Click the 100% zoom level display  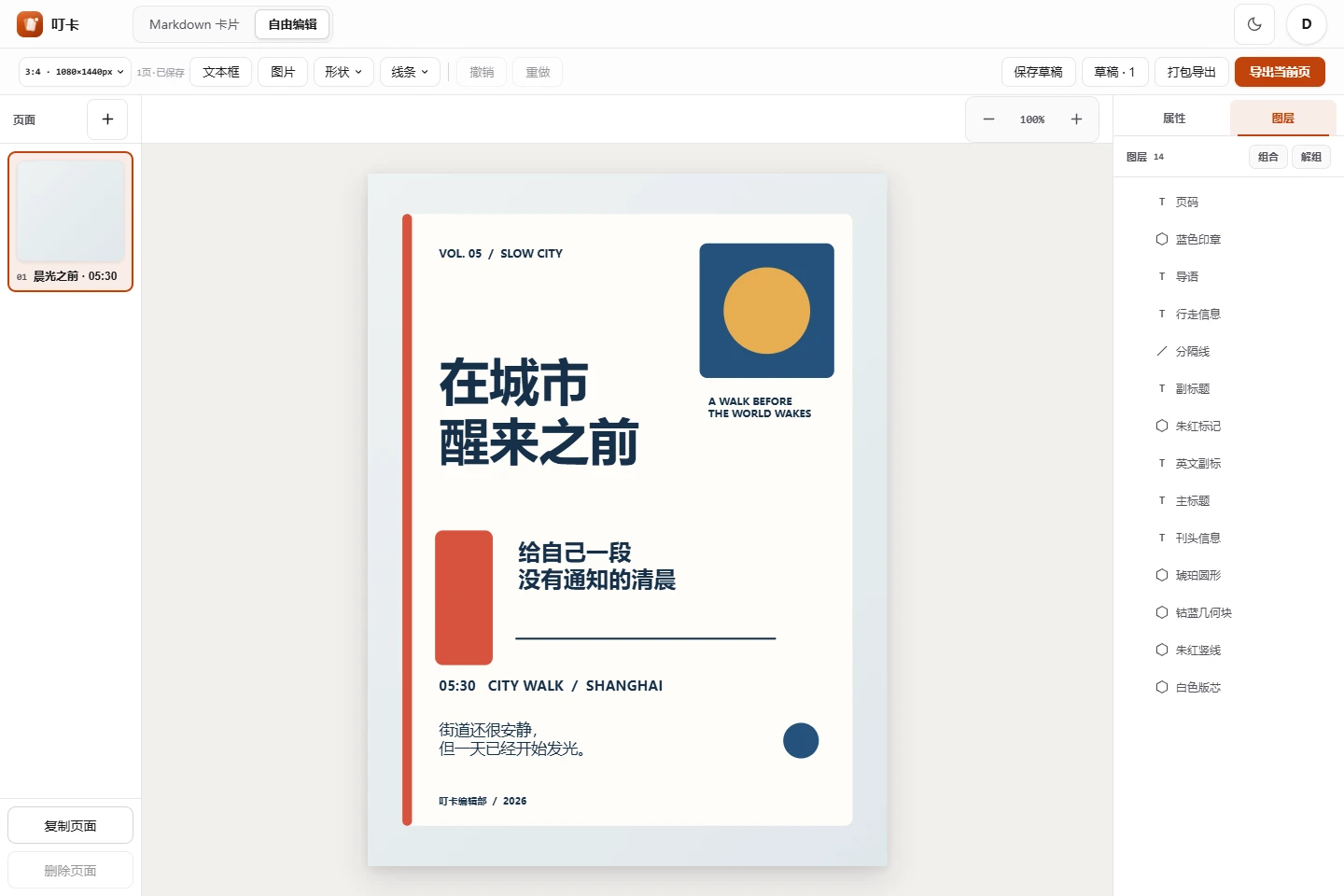pyautogui.click(x=1032, y=119)
